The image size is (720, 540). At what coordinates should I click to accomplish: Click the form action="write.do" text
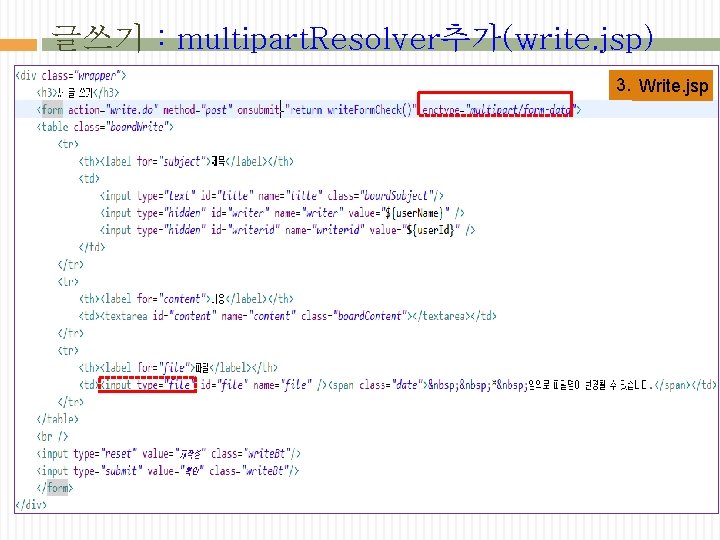tap(97, 110)
